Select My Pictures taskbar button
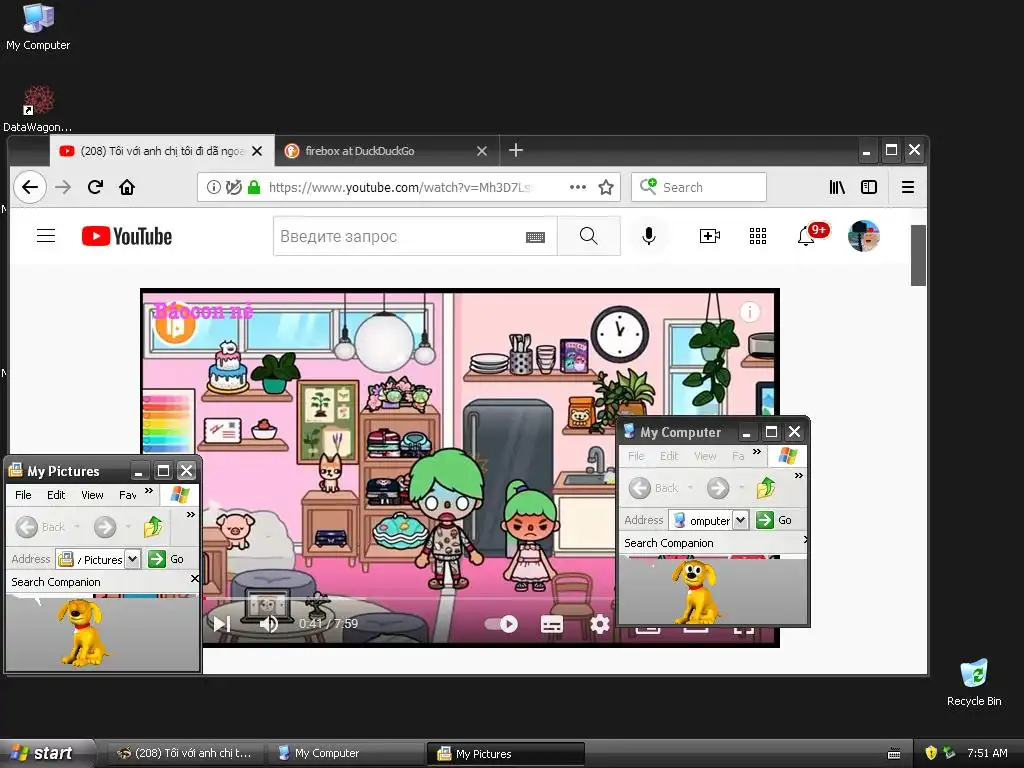 pos(505,754)
